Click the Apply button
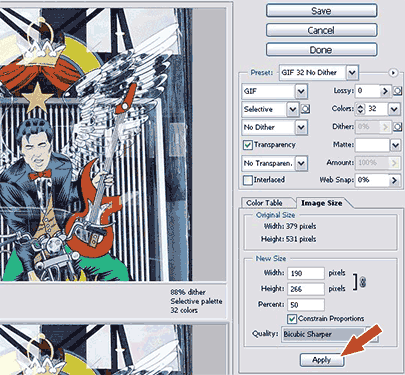The height and width of the screenshot is (375, 405). tap(322, 360)
